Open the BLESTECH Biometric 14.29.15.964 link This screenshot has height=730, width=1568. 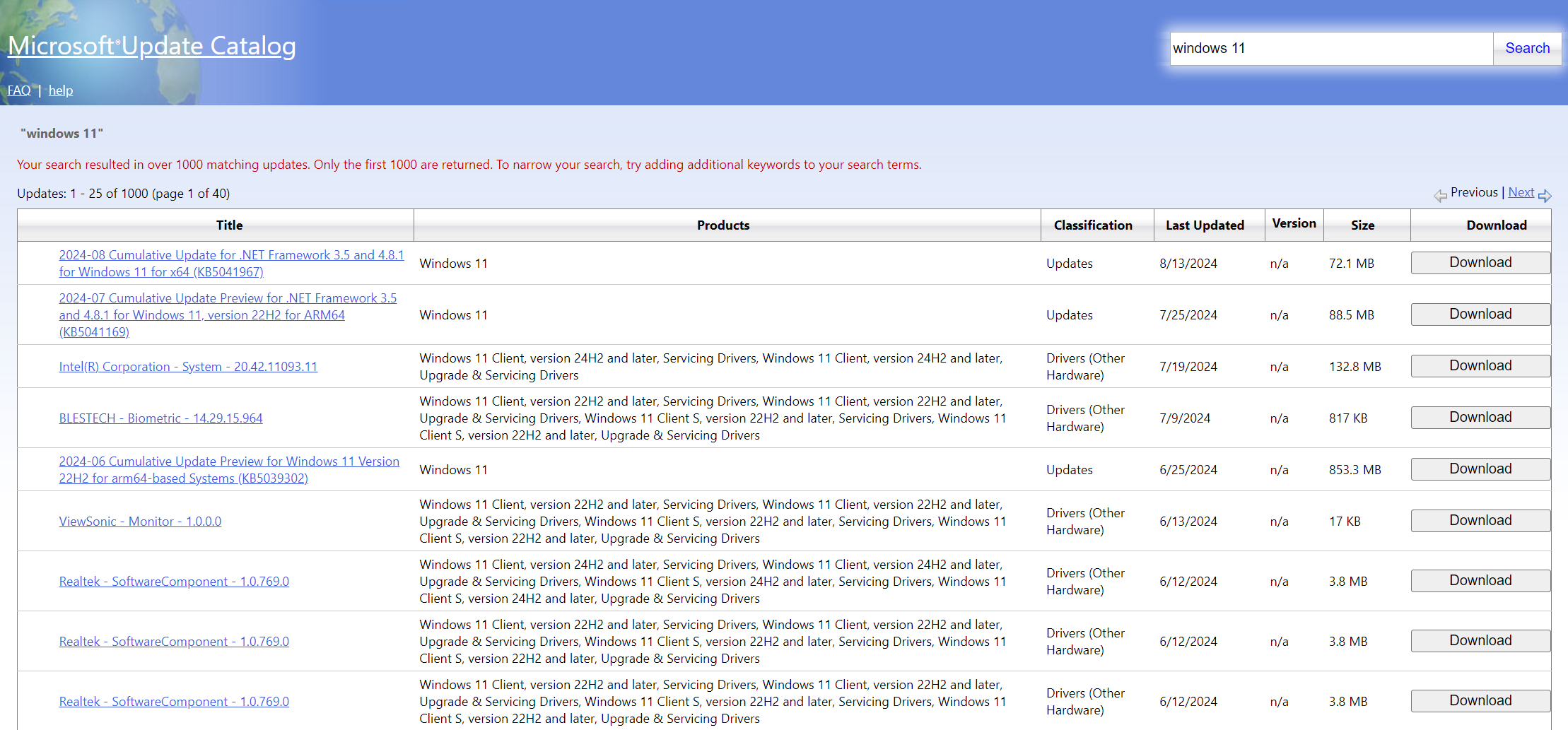160,418
